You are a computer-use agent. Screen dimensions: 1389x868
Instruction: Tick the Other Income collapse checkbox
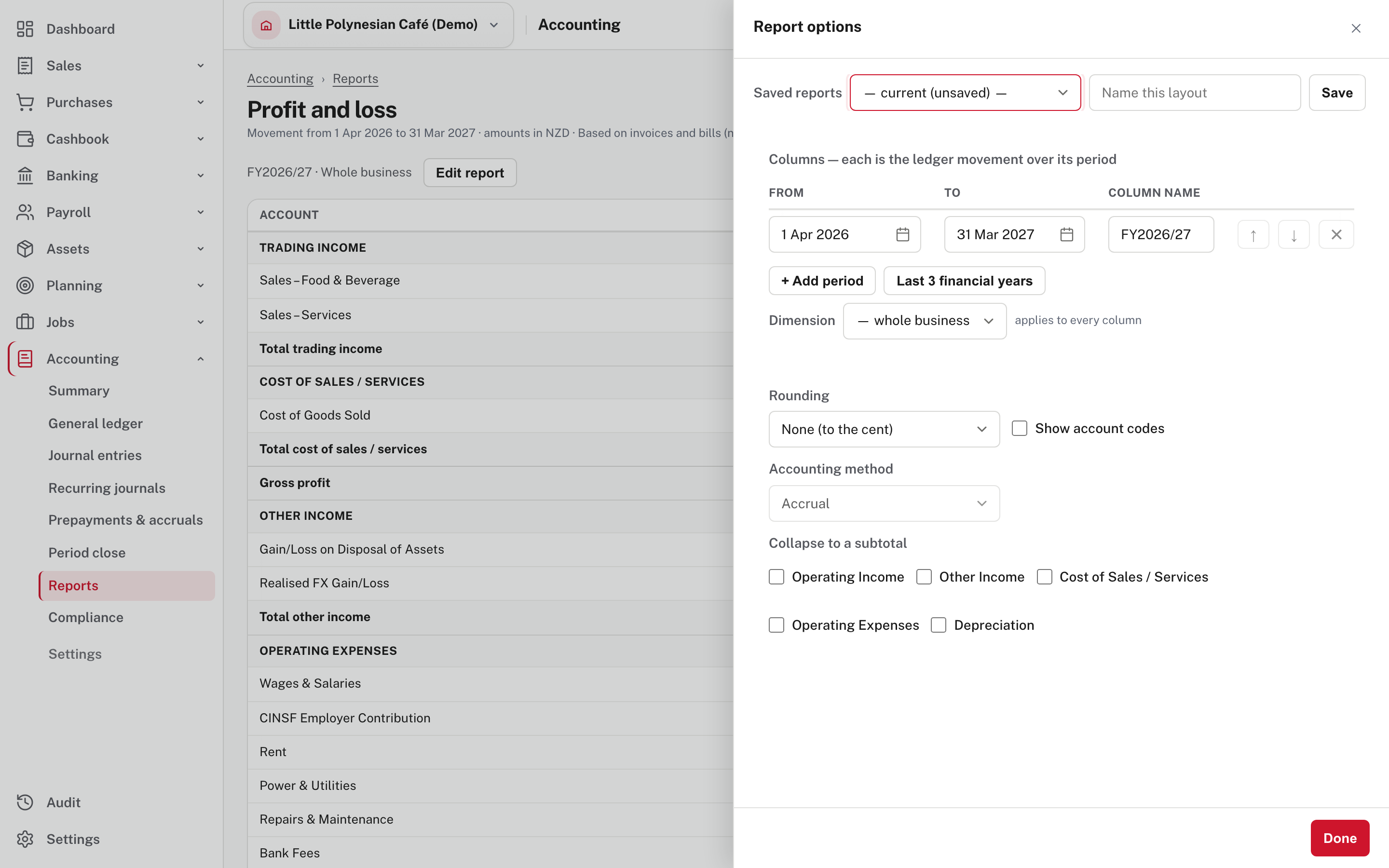pos(924,577)
